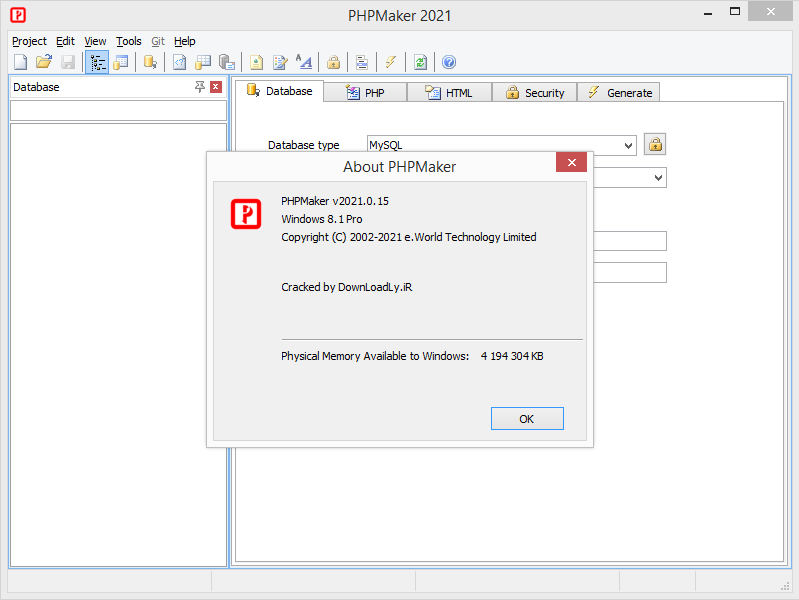The height and width of the screenshot is (600, 799).
Task: Click the database cylinder with cursor toolbar icon
Action: point(150,62)
